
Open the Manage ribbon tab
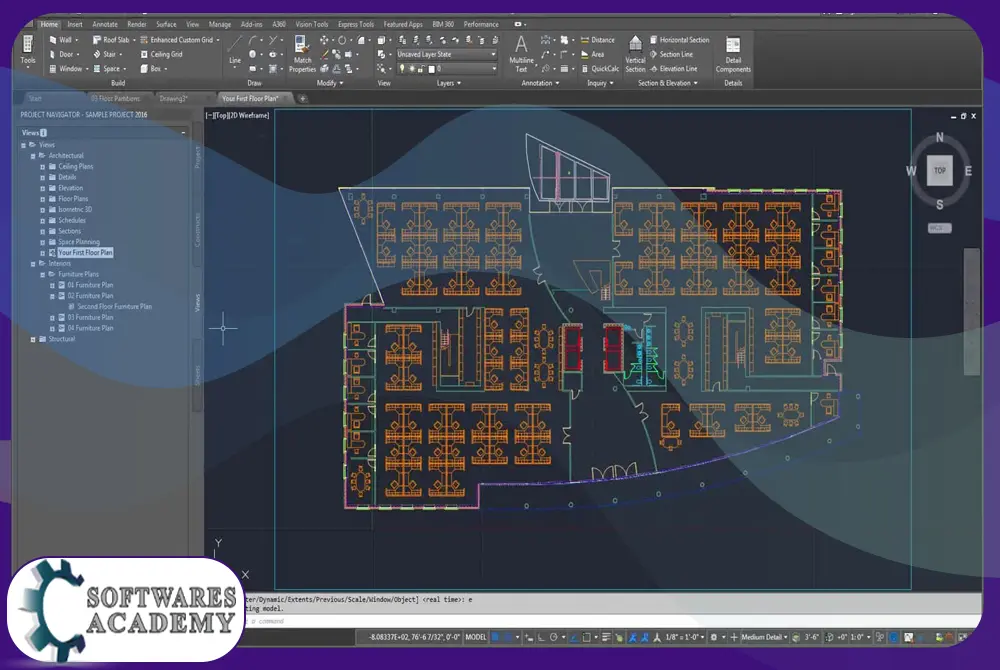[x=219, y=24]
